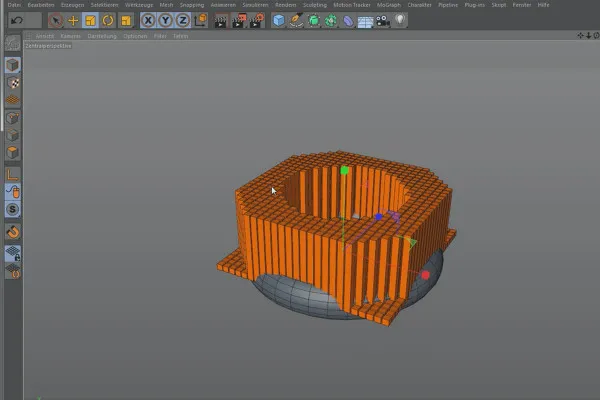Toggle the Locked Workplane icon

point(13,253)
